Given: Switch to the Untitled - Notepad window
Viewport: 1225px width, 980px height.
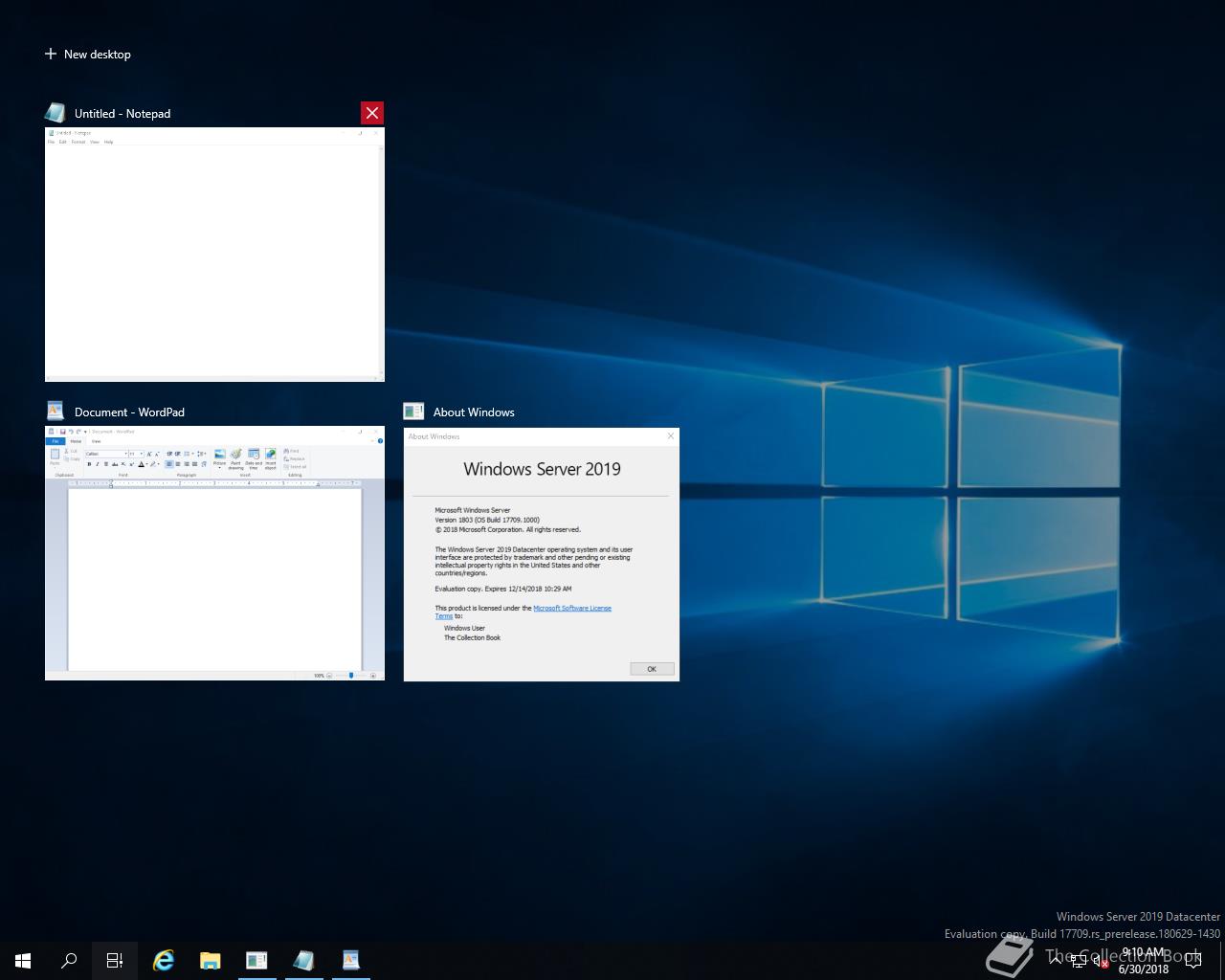Looking at the screenshot, I should pos(214,254).
